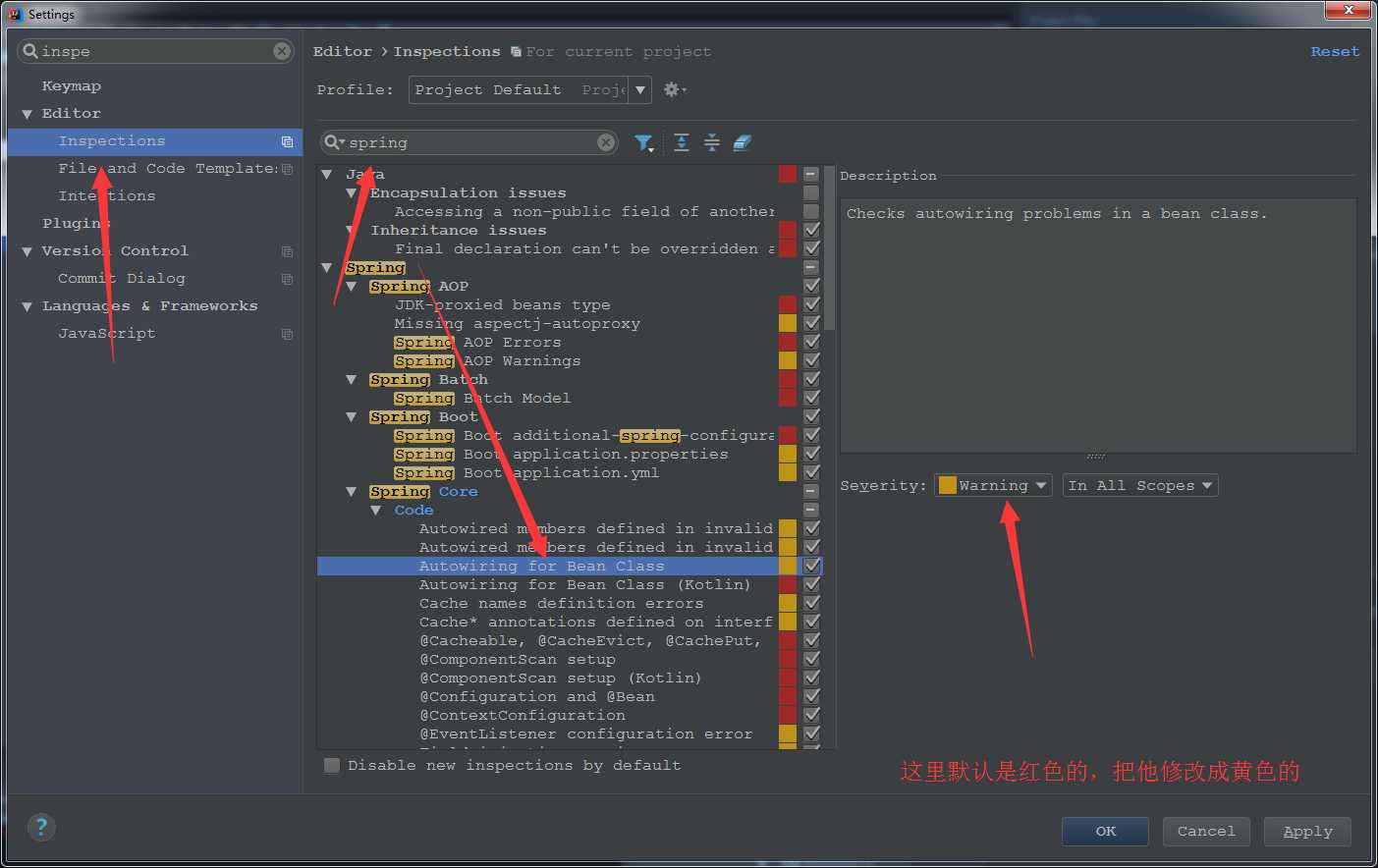The image size is (1378, 868).
Task: Click yellow severity swatch of Missing aspectj-autoproxy
Action: coord(788,323)
